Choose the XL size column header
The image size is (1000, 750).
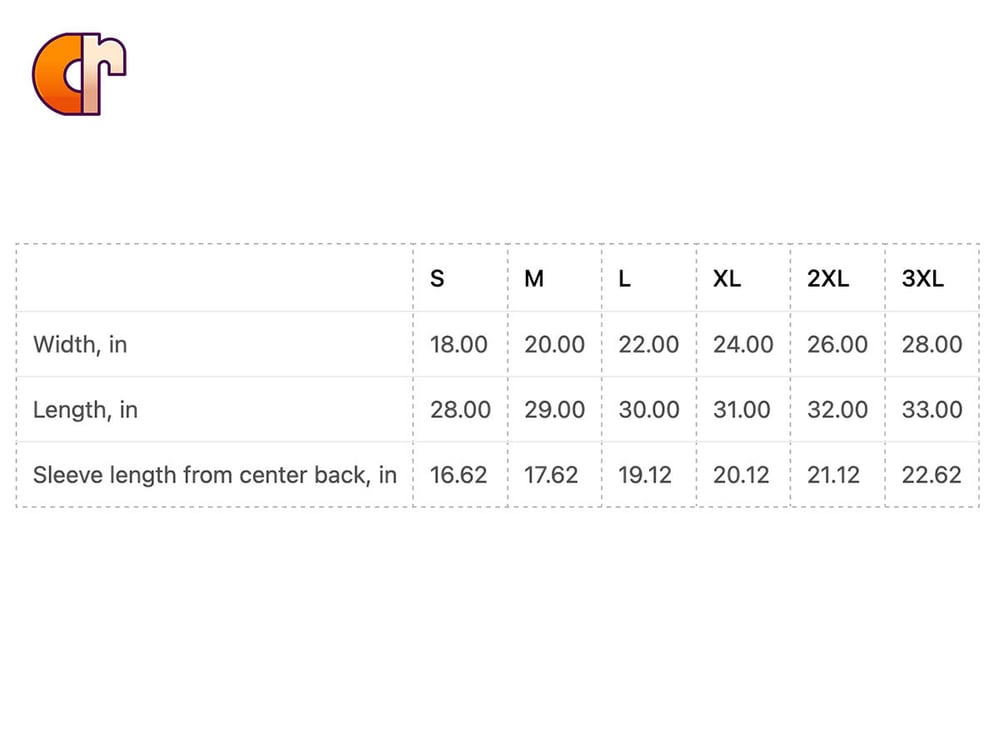(727, 279)
